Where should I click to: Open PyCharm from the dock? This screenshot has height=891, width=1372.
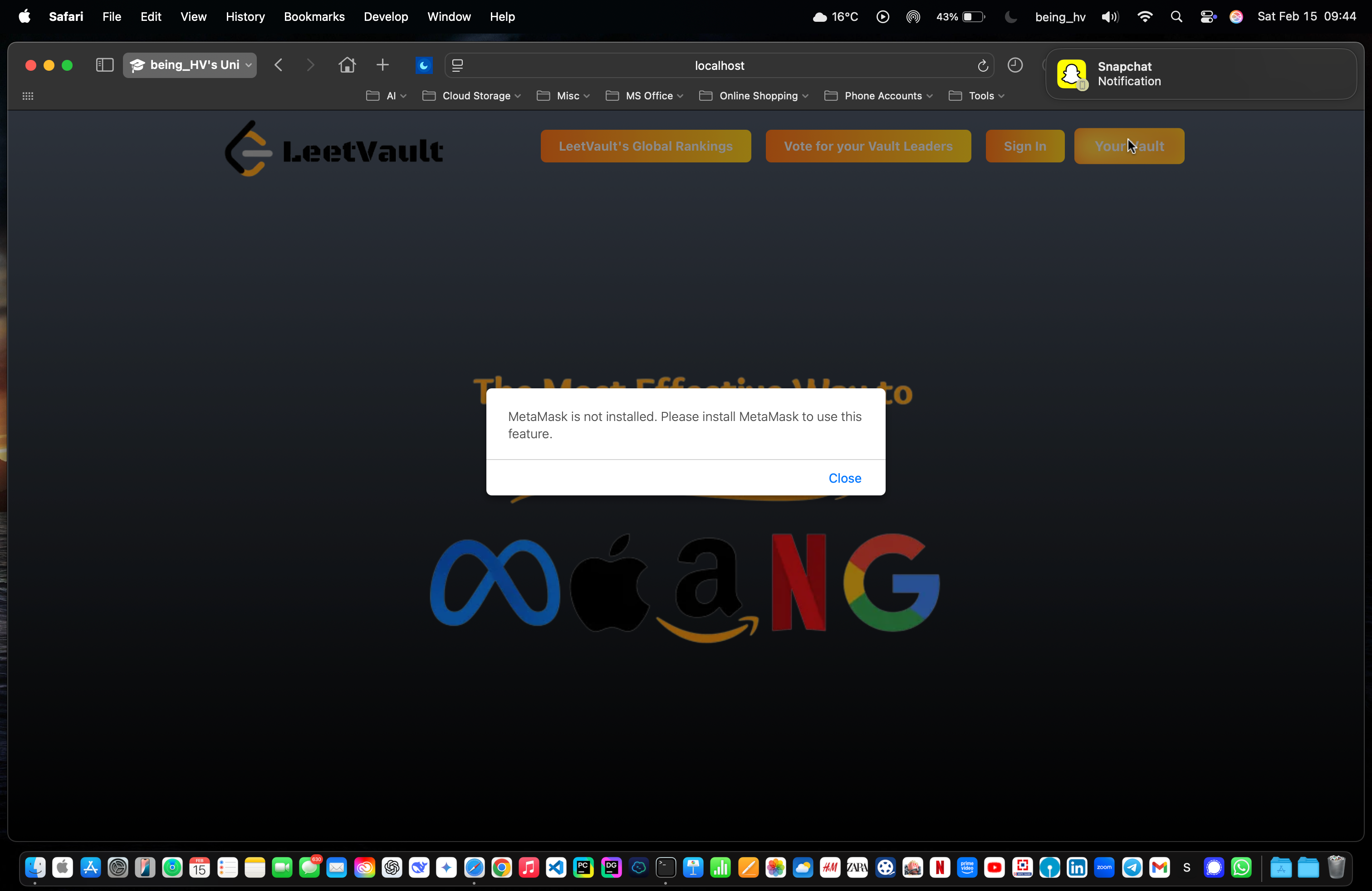point(583,868)
